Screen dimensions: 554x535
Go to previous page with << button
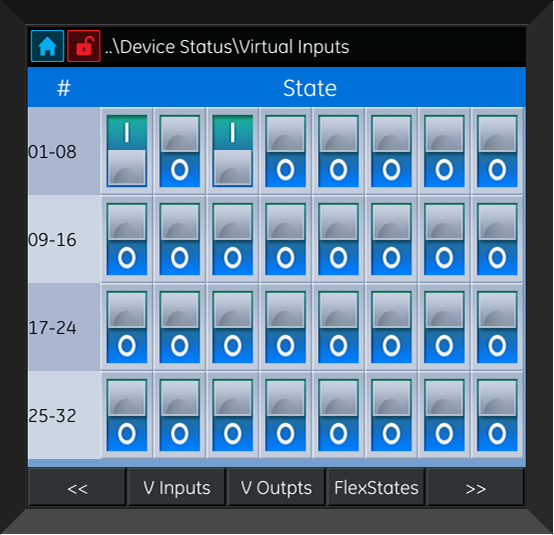click(77, 487)
